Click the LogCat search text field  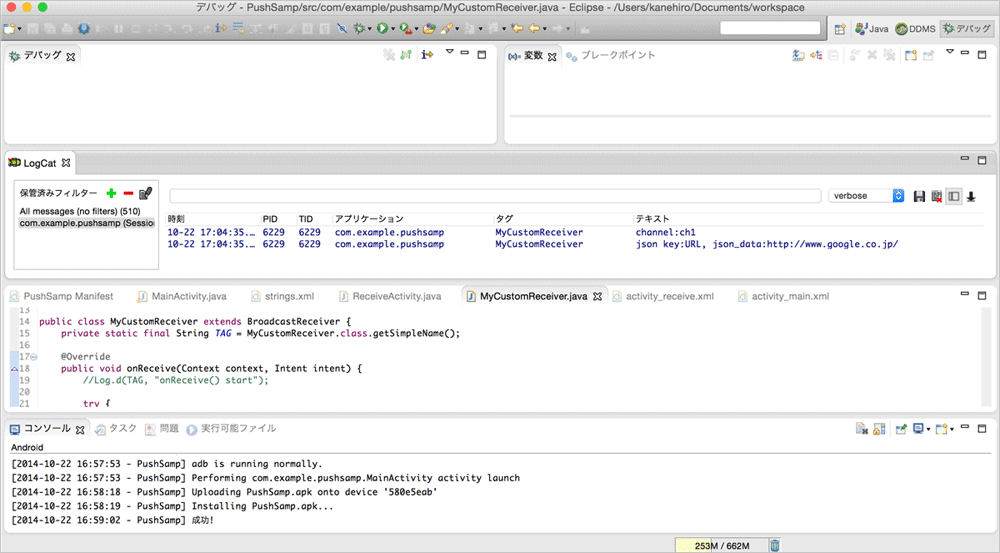coord(495,196)
